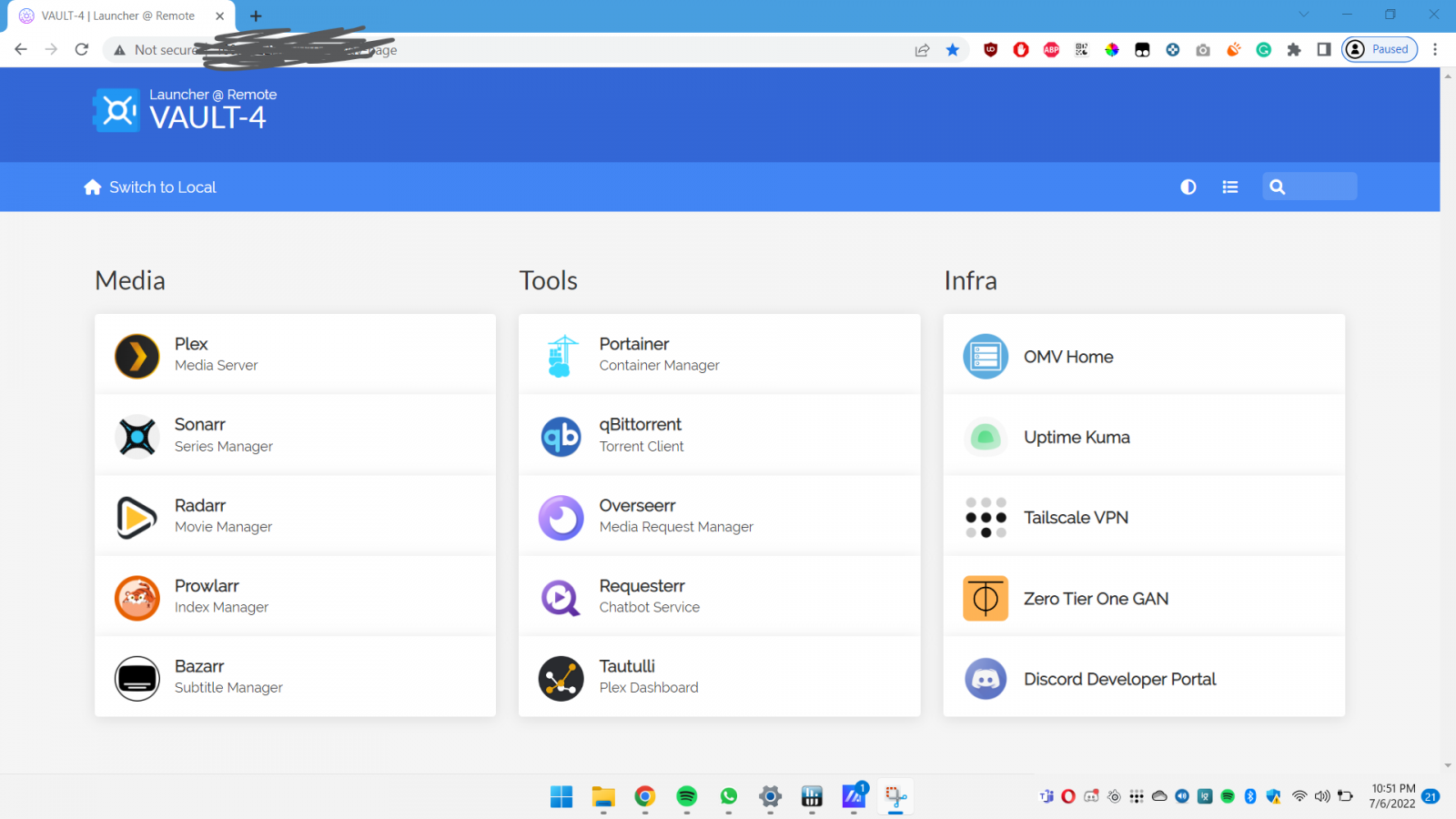Click the Sonarr title link
Screen dimensions: 1456x819
tap(200, 424)
